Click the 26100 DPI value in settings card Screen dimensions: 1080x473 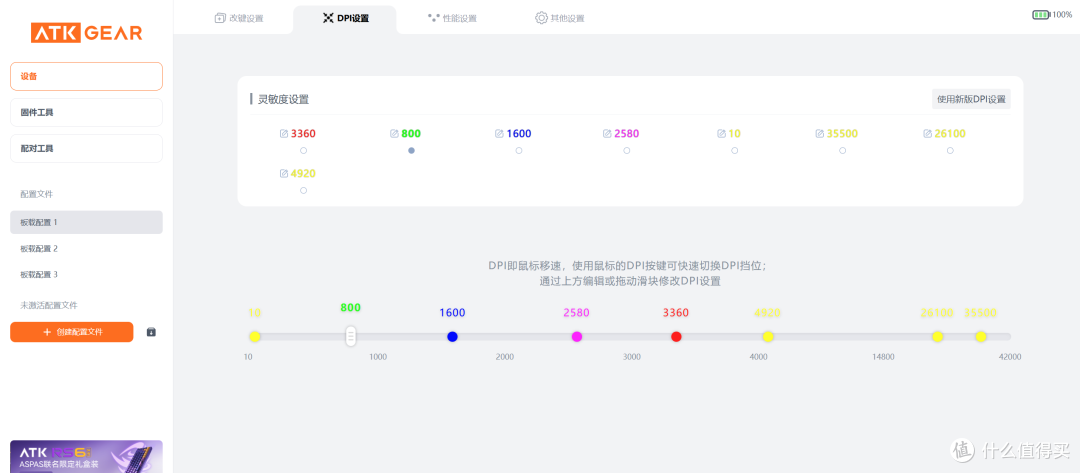(x=950, y=134)
